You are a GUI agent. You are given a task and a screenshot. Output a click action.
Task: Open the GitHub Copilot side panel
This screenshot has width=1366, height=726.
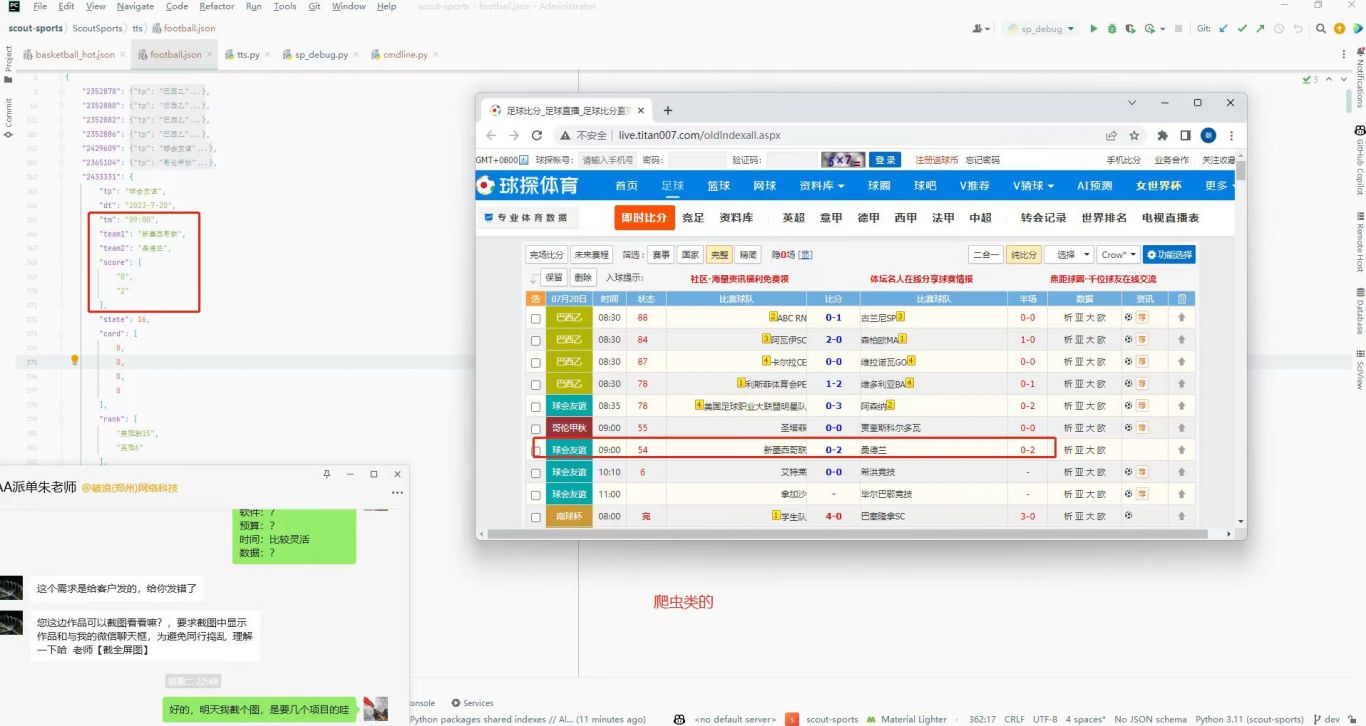point(1359,160)
